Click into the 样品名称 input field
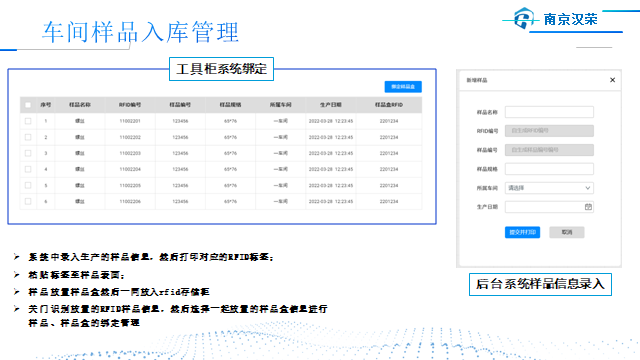Viewport: 640px width, 360px height. tap(549, 112)
